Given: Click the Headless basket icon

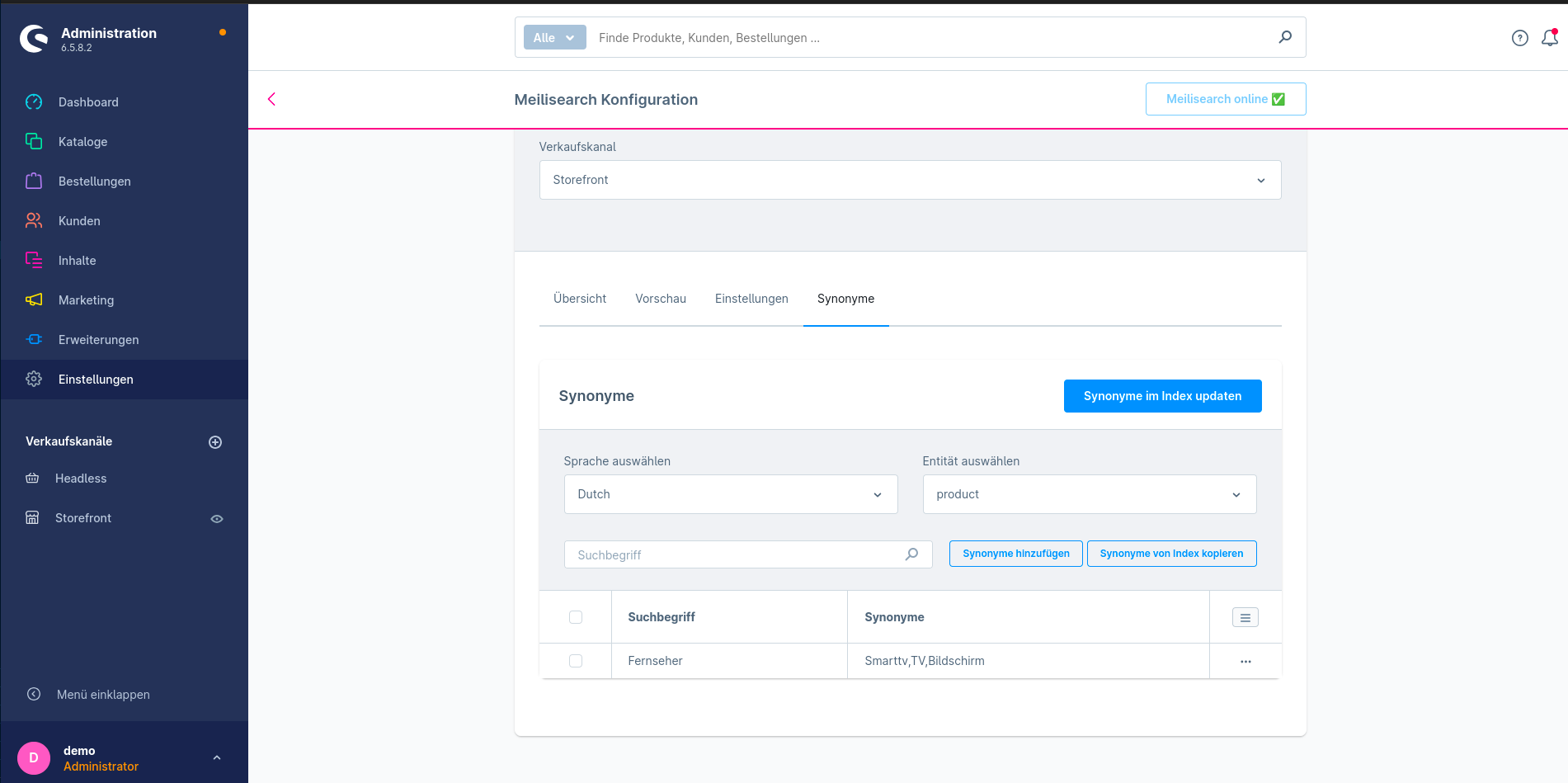Looking at the screenshot, I should click(x=32, y=479).
